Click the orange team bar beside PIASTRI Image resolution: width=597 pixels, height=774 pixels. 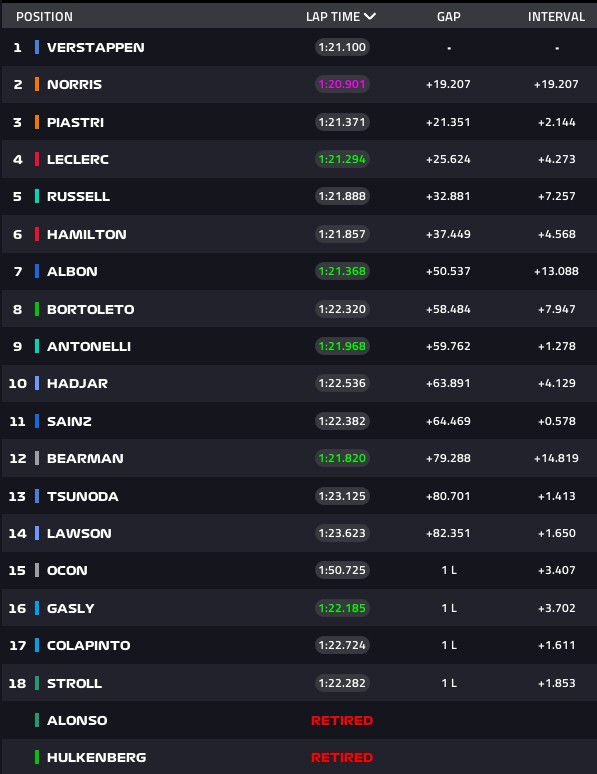coord(37,122)
